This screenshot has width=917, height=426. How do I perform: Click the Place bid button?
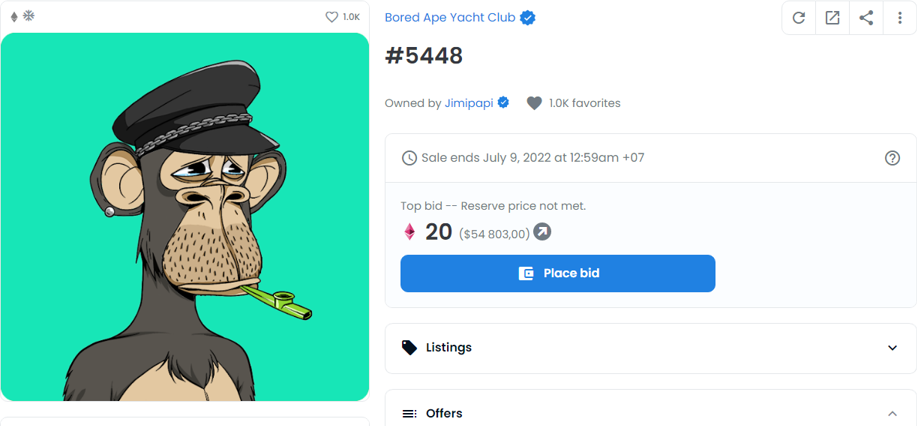coord(557,273)
